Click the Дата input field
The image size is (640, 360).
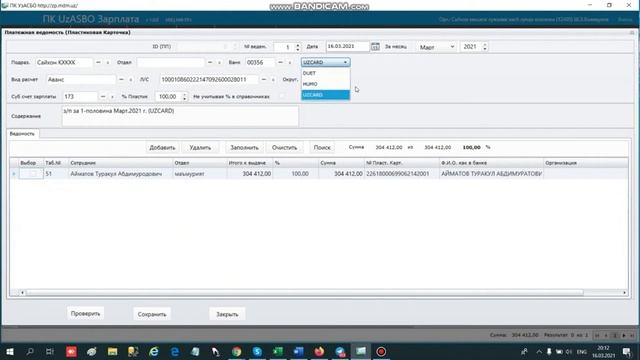(x=347, y=47)
